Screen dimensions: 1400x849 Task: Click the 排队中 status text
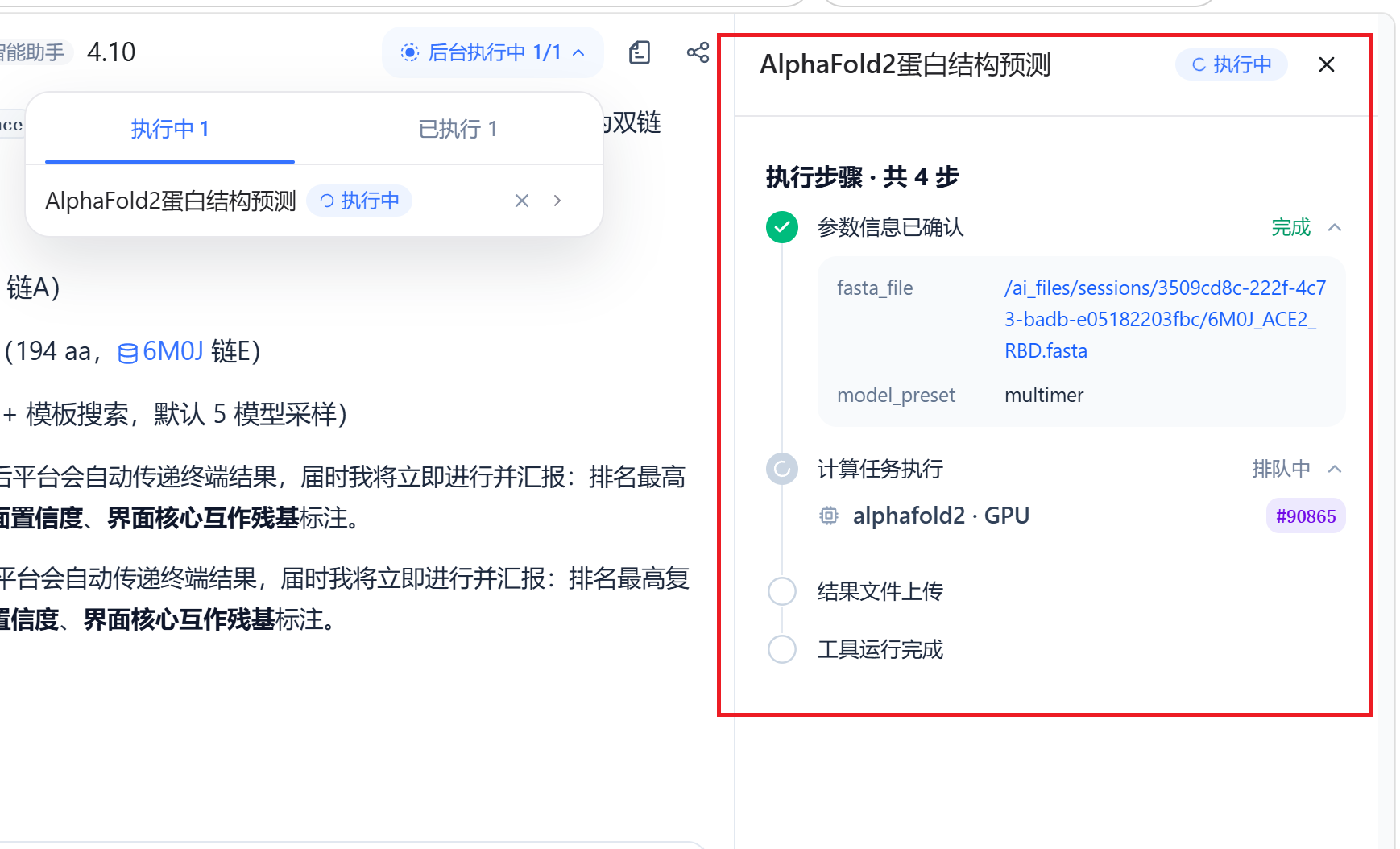(1281, 469)
